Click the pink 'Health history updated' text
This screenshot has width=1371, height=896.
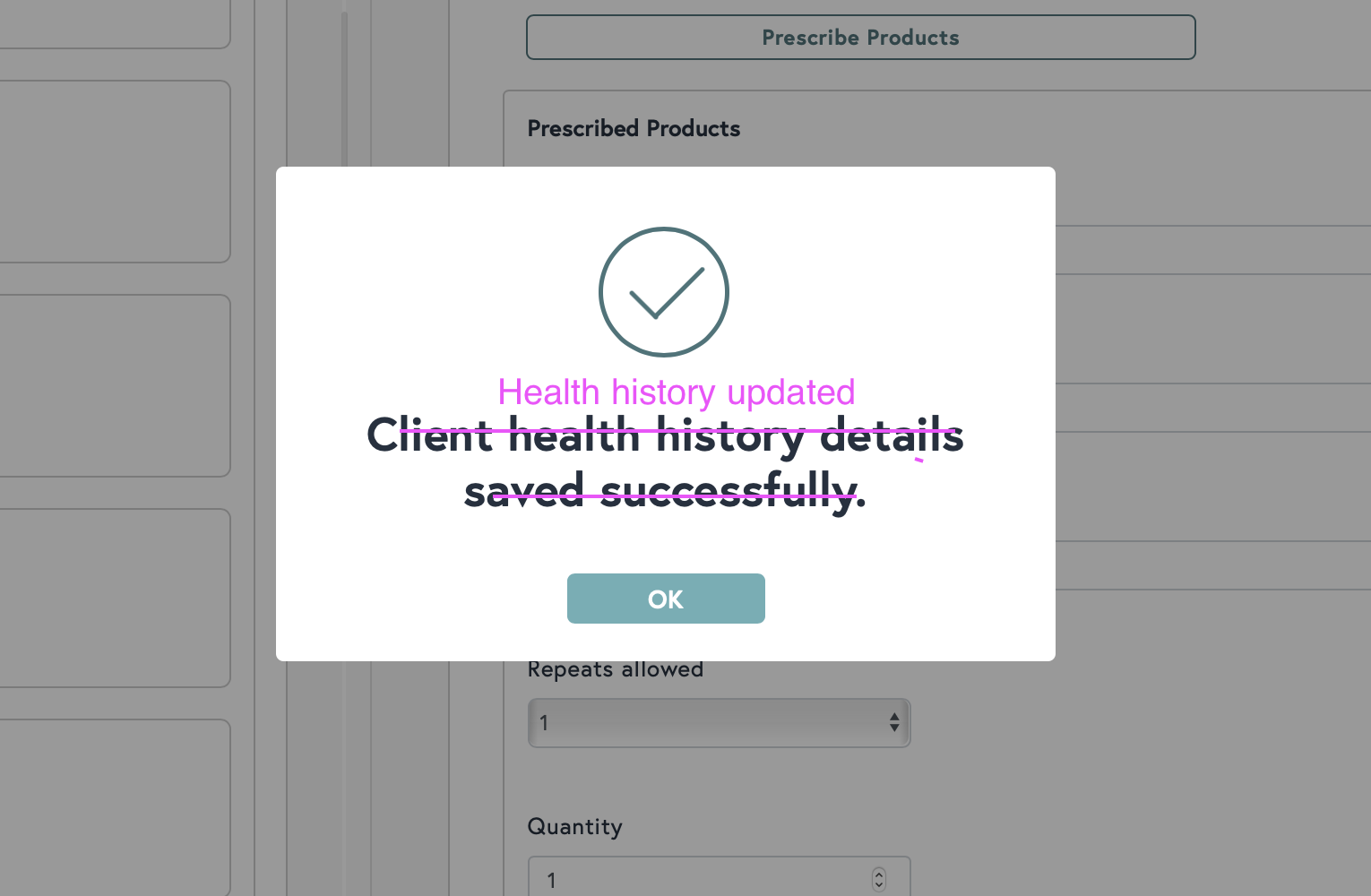(677, 392)
